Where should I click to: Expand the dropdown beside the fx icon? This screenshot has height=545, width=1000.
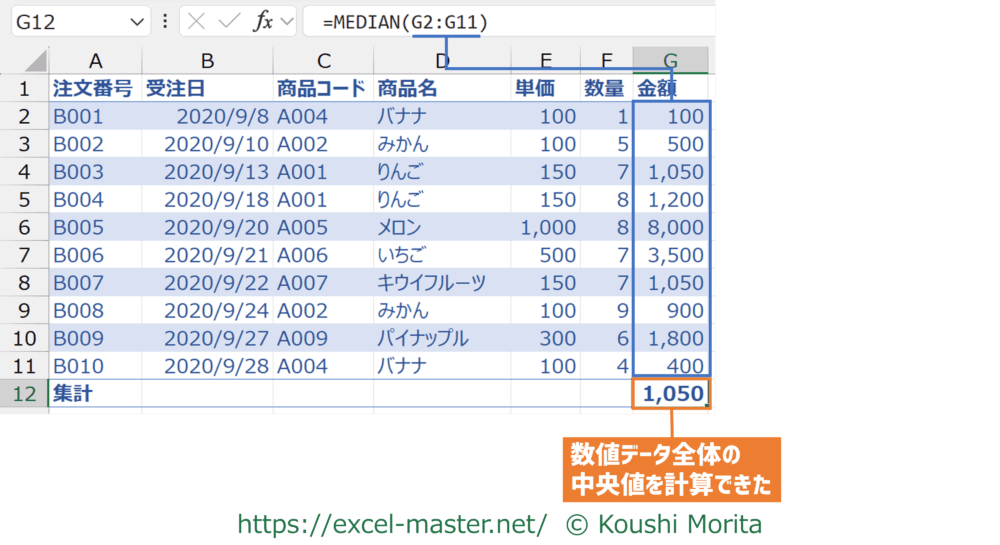click(287, 21)
